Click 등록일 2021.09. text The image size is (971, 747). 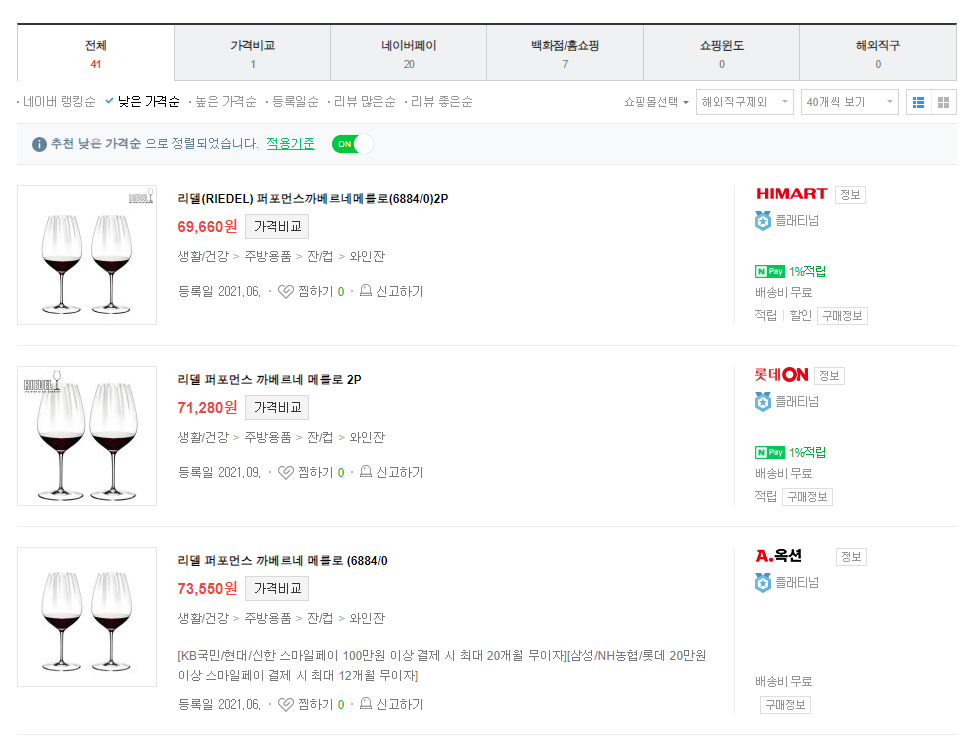coord(219,473)
